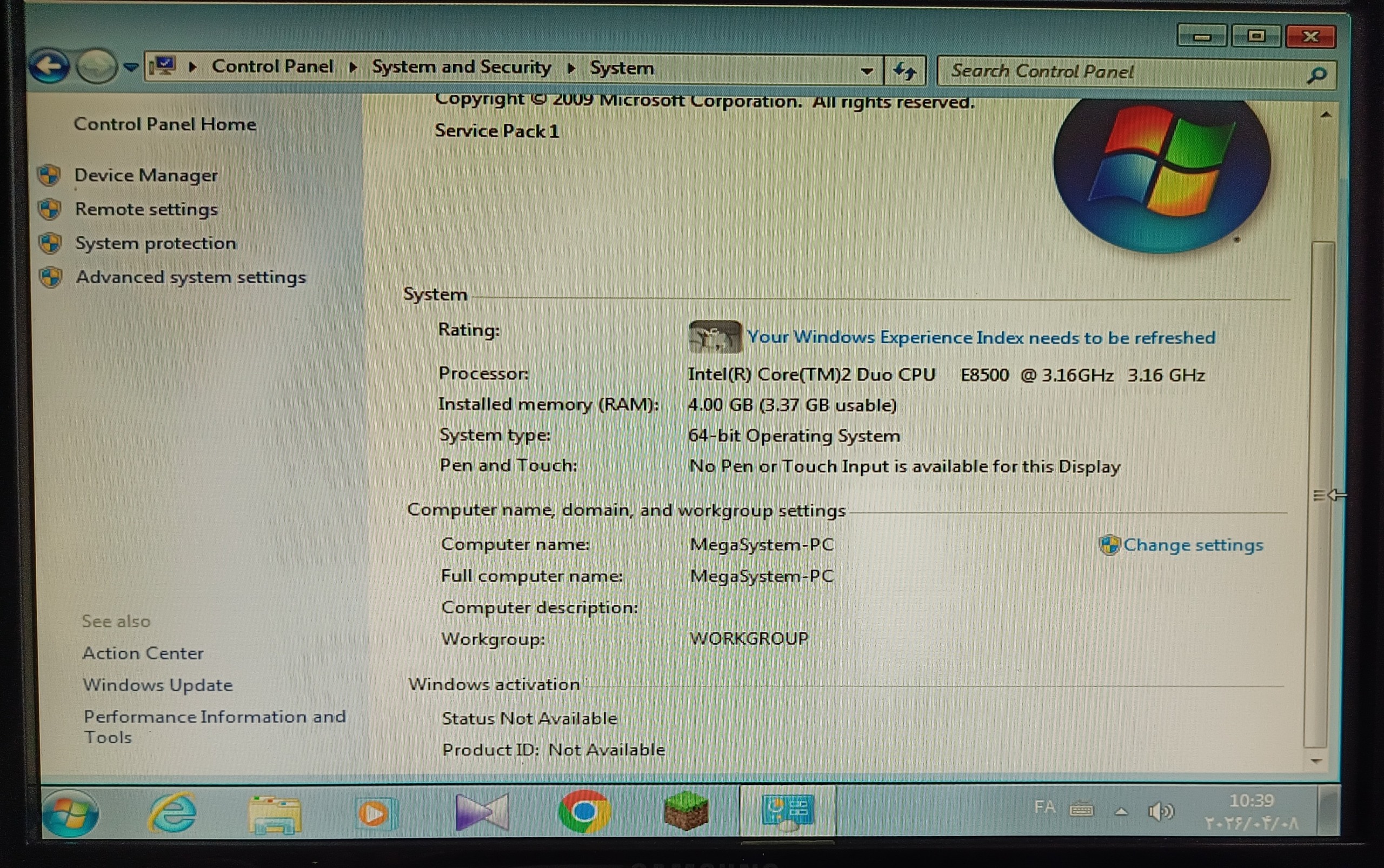Click the shield icon beside System protection
The image size is (1384, 868).
click(x=50, y=243)
